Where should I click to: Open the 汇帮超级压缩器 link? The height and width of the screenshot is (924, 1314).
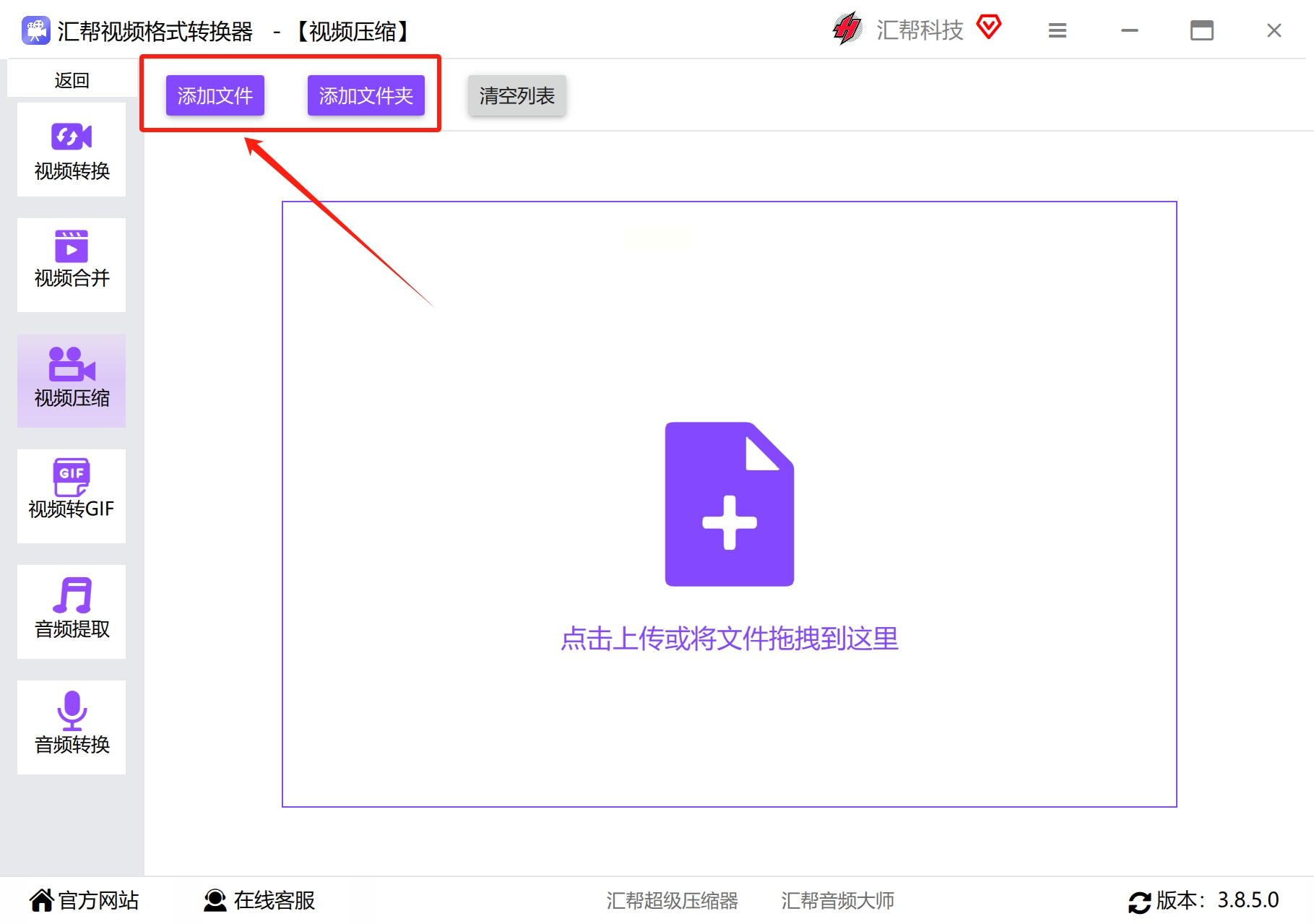click(672, 900)
